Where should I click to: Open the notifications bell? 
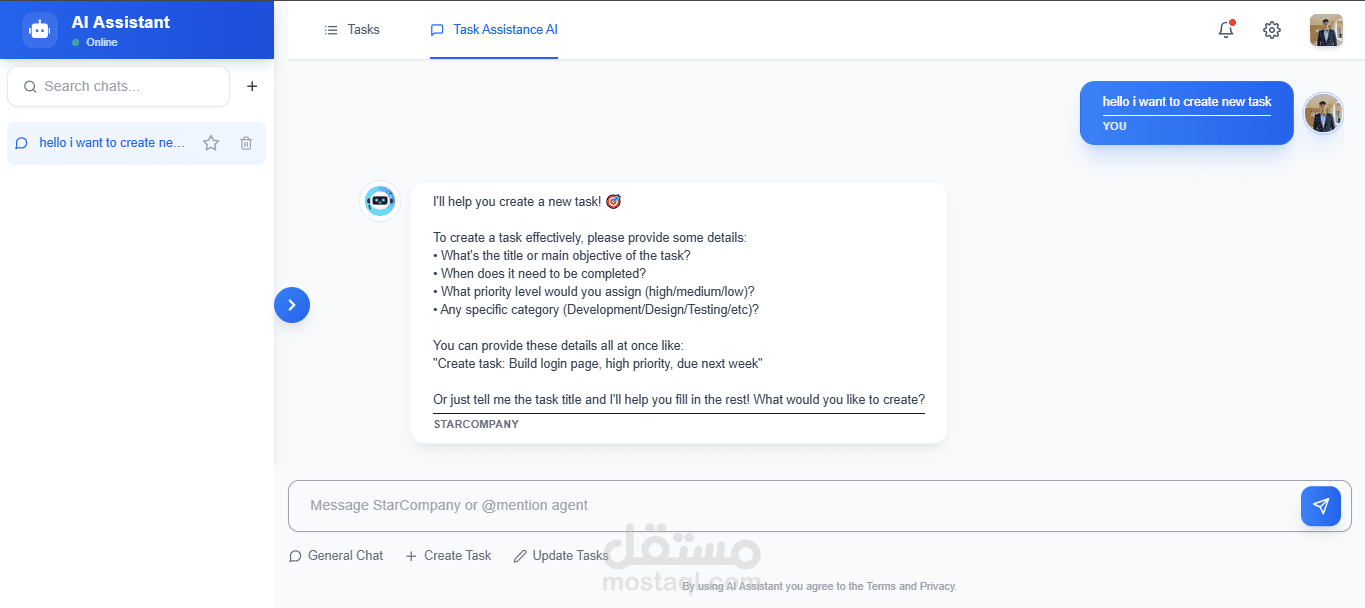click(1226, 30)
